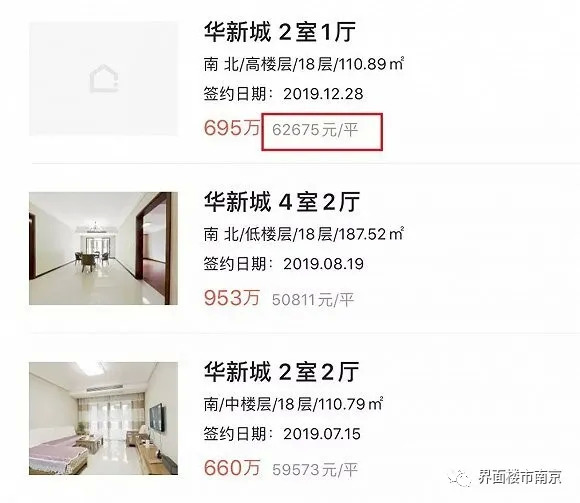This screenshot has height=503, width=580.
Task: Open the 华新城 4室2厅 listing title
Action: [x=282, y=202]
